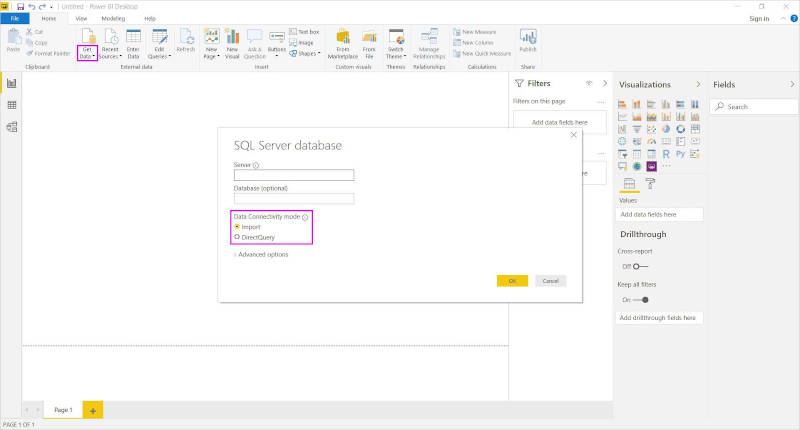Collapse the Filters pane chevron
Screen dimensions: 800x430
point(605,83)
